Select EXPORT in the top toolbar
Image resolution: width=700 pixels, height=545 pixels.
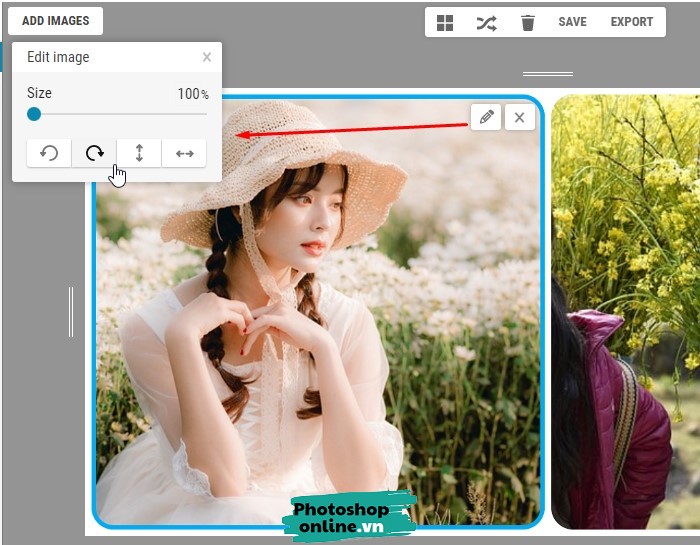pos(631,22)
